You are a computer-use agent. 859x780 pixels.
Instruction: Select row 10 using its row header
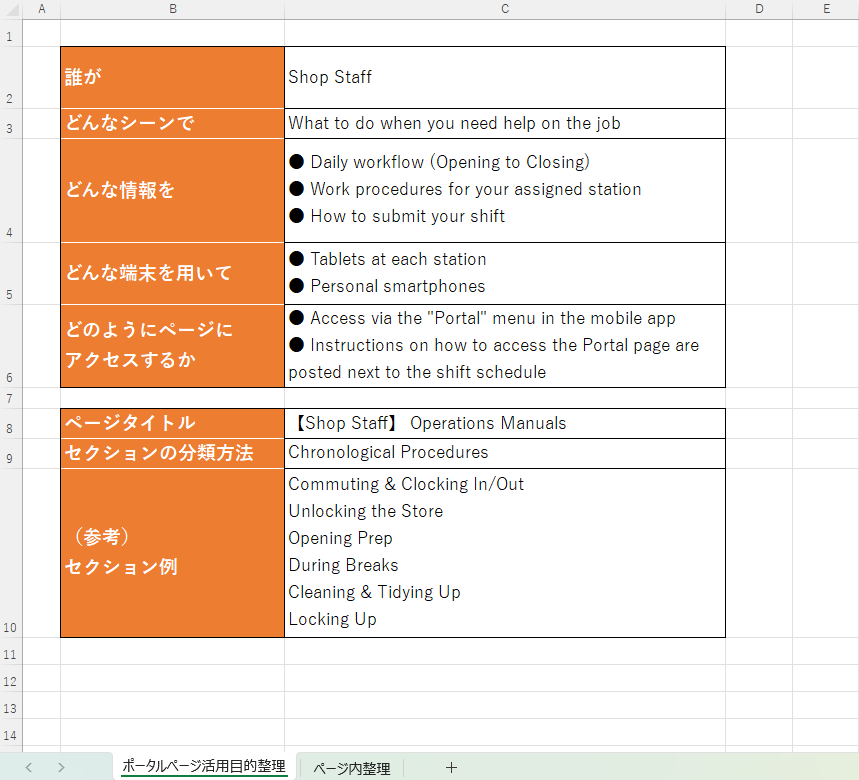tap(10, 628)
